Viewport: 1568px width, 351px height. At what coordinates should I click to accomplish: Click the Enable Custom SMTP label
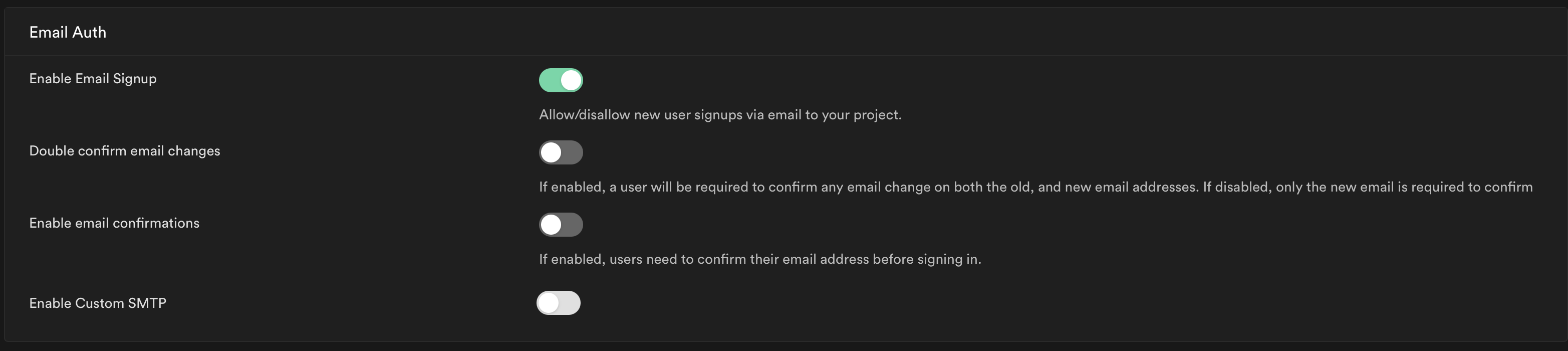97,303
